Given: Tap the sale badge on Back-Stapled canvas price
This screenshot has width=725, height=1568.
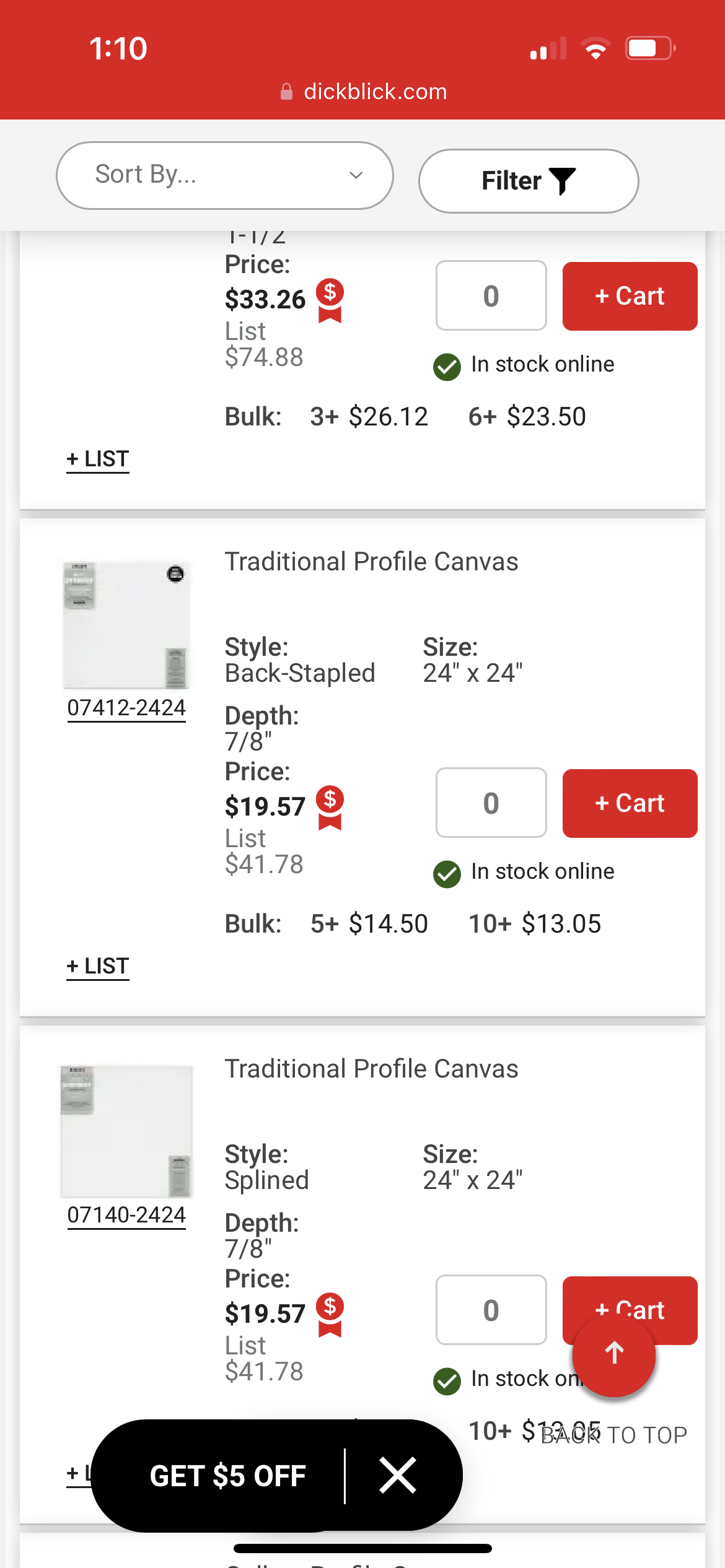Looking at the screenshot, I should (x=330, y=808).
